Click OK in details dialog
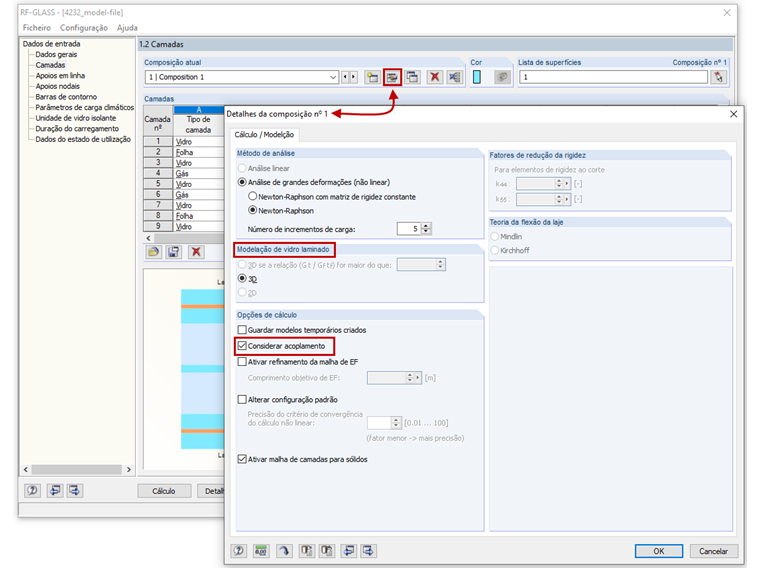The width and height of the screenshot is (760, 568). [x=659, y=551]
